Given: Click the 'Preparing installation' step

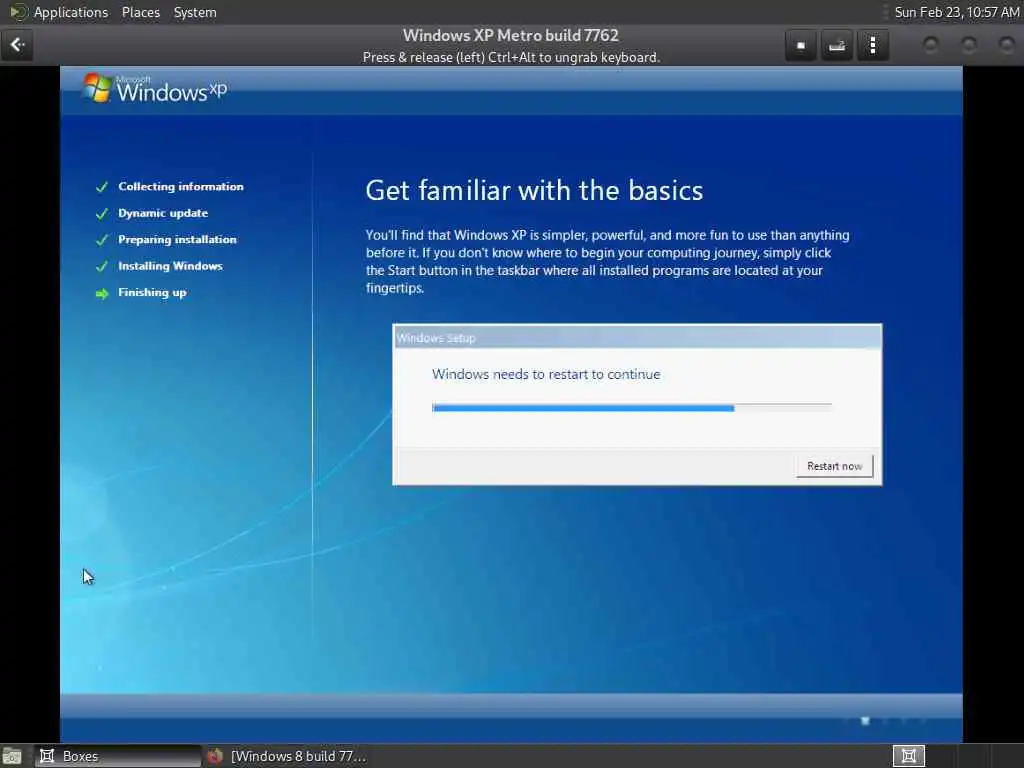Looking at the screenshot, I should point(178,240).
